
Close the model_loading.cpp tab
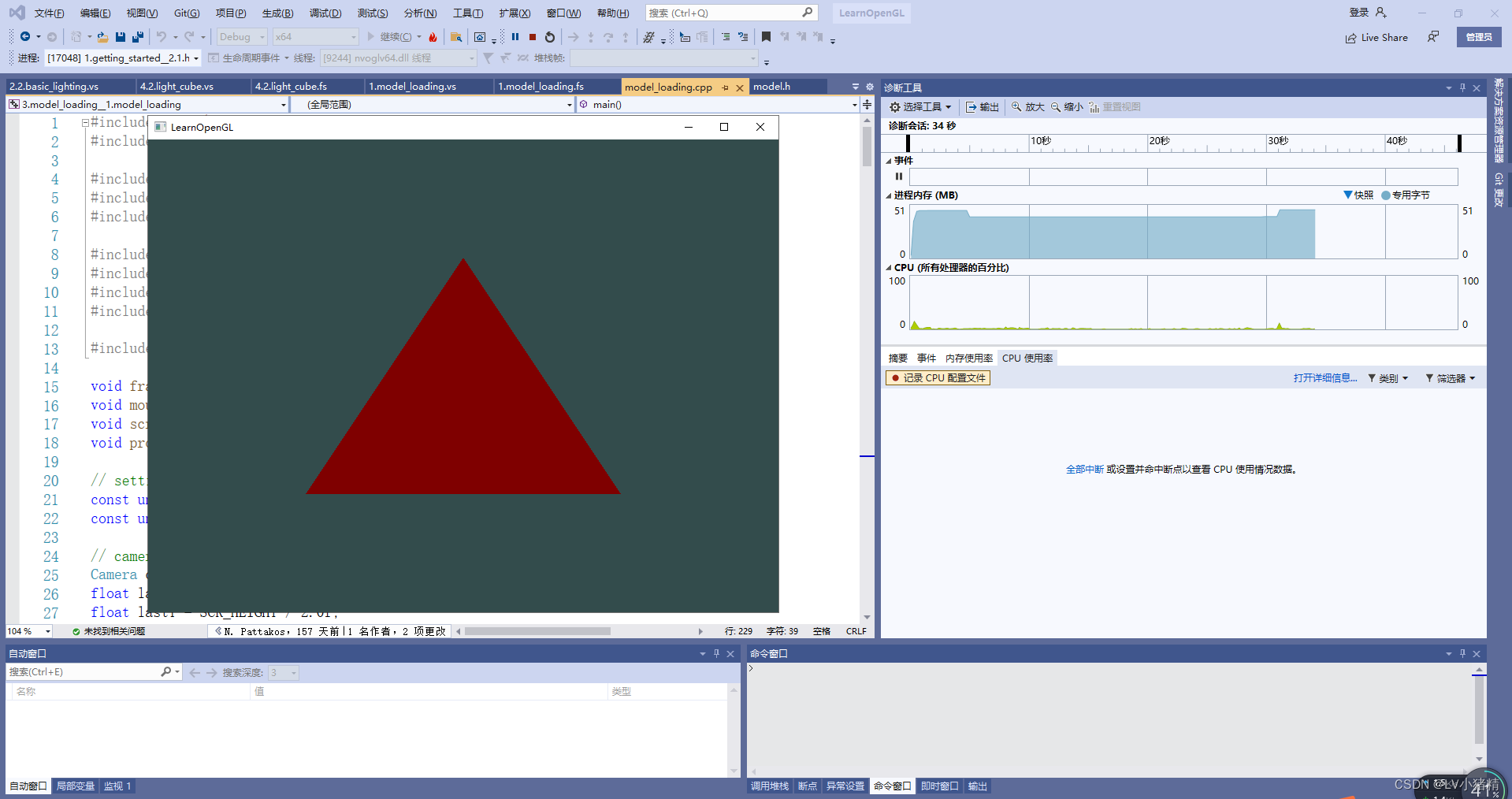tap(740, 87)
